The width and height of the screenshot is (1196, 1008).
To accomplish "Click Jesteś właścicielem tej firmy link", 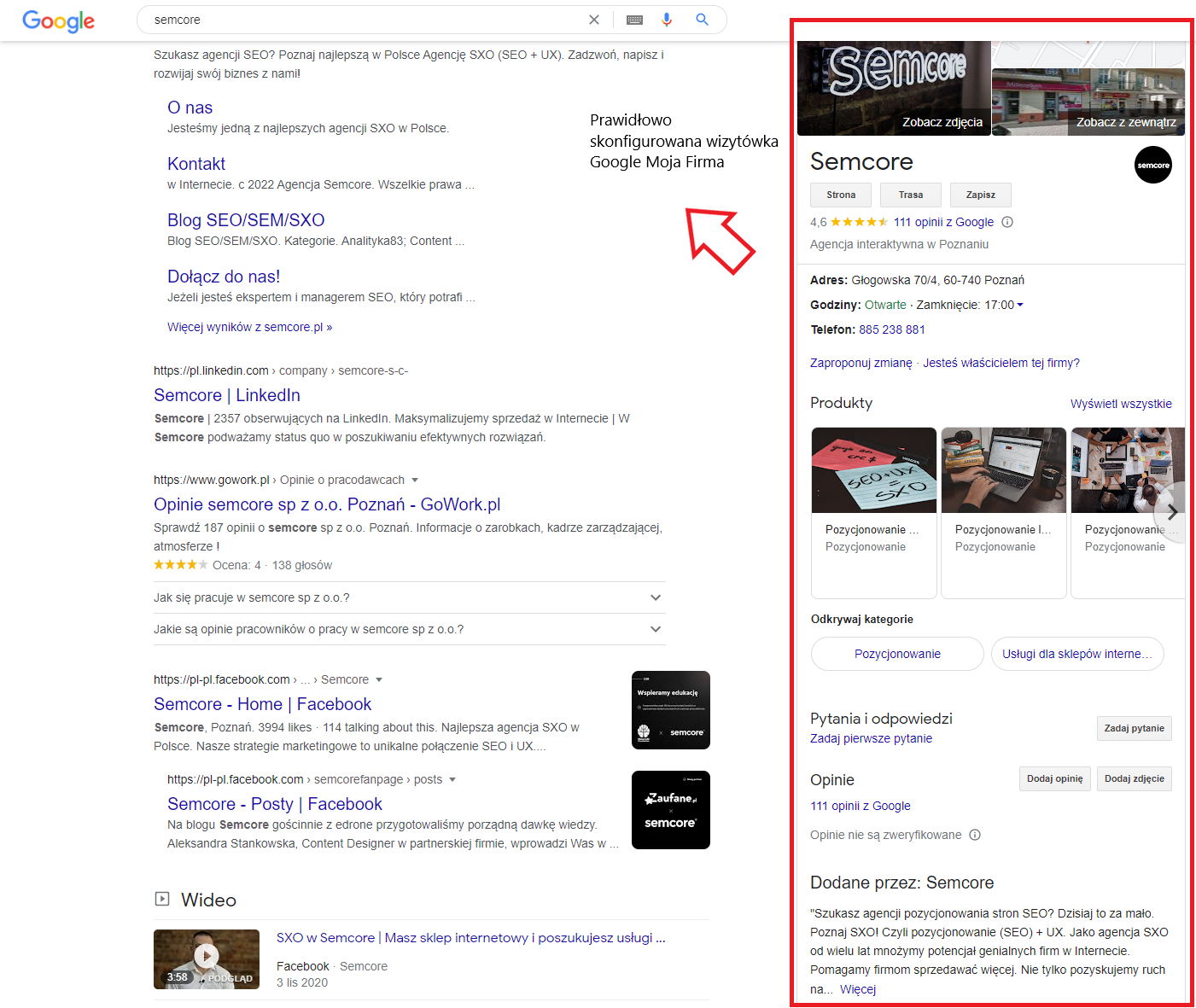I will tap(1001, 363).
